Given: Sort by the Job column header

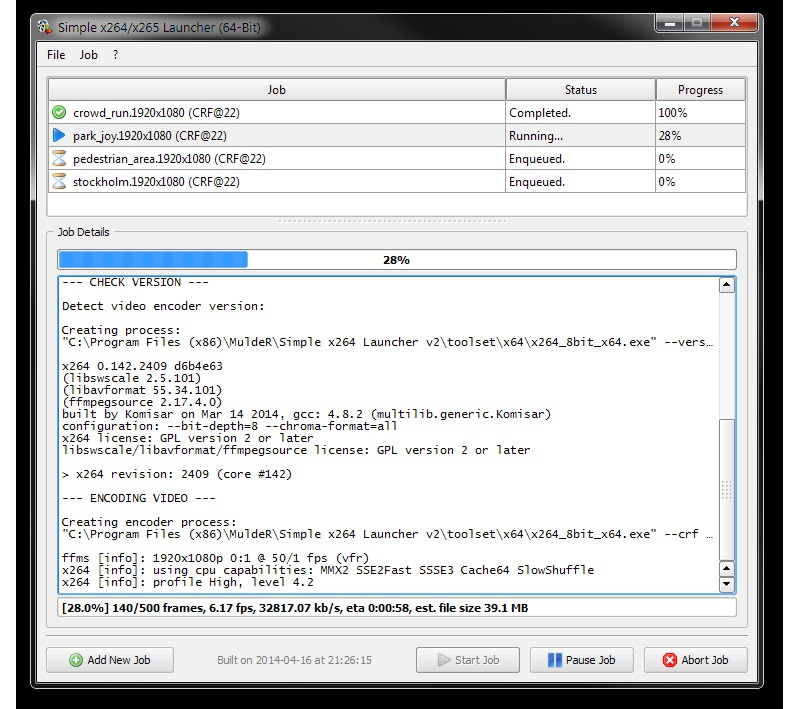Looking at the screenshot, I should 277,90.
